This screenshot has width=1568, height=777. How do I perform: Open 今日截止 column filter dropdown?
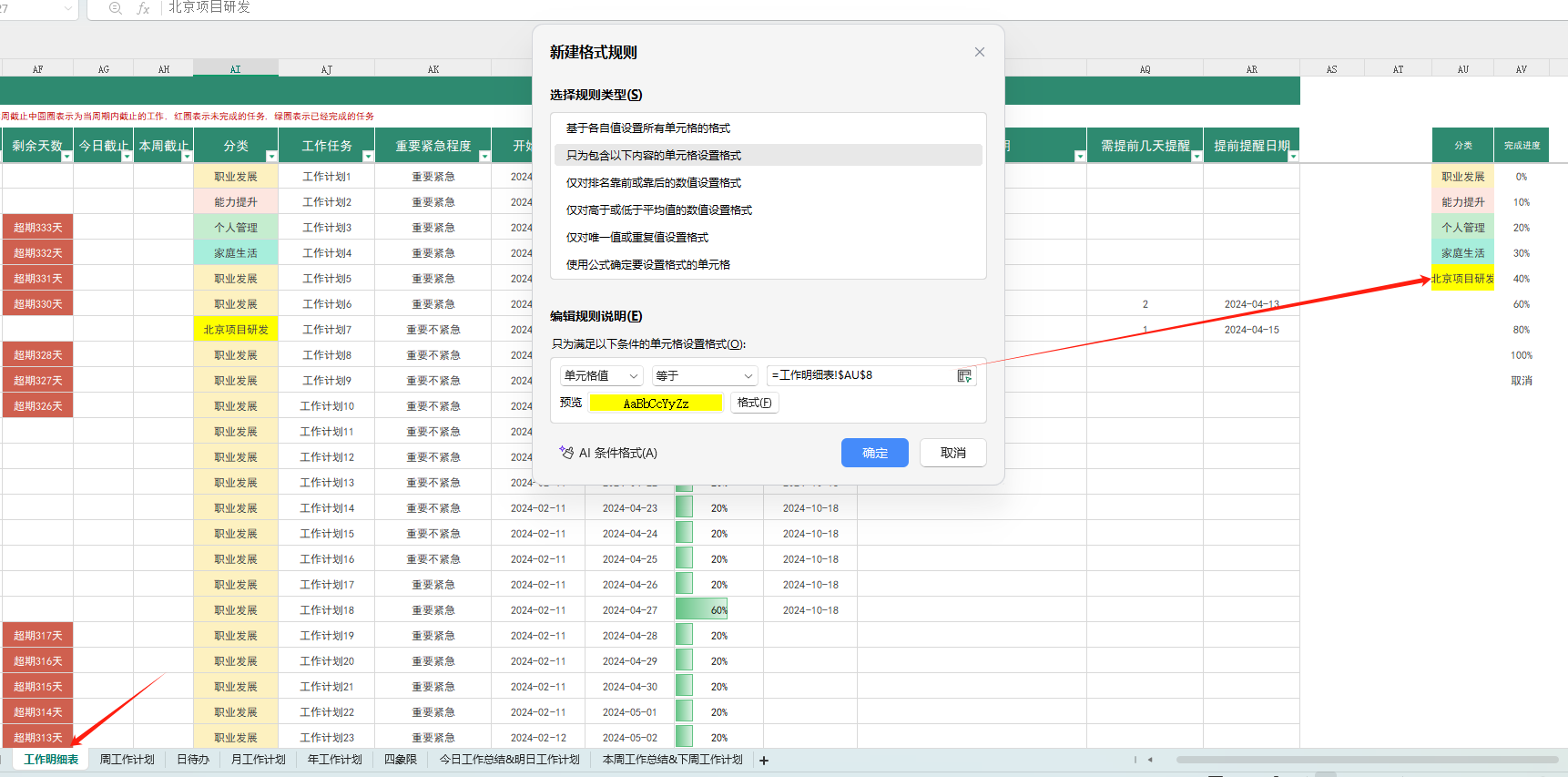pyautogui.click(x=127, y=157)
